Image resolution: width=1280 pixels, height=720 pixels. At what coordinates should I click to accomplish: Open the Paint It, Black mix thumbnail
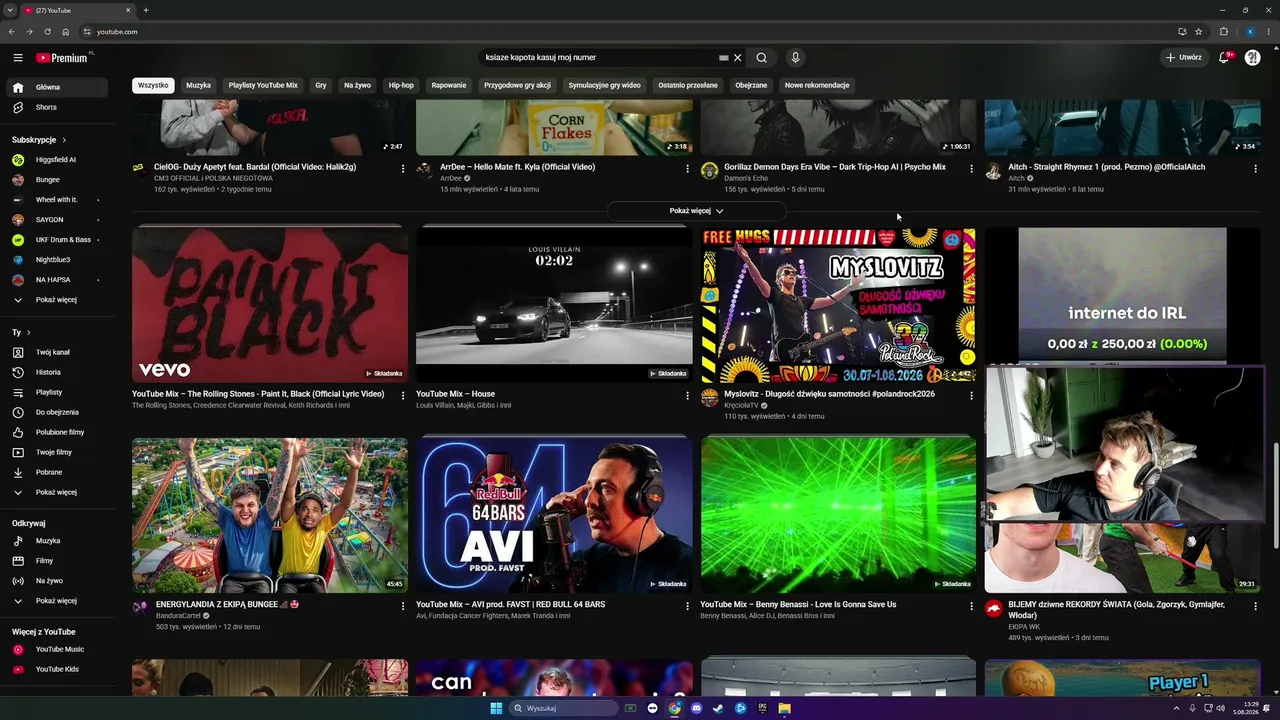270,304
